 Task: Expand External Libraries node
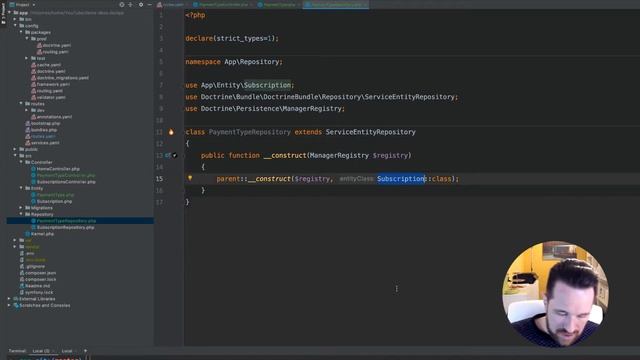click(10, 299)
